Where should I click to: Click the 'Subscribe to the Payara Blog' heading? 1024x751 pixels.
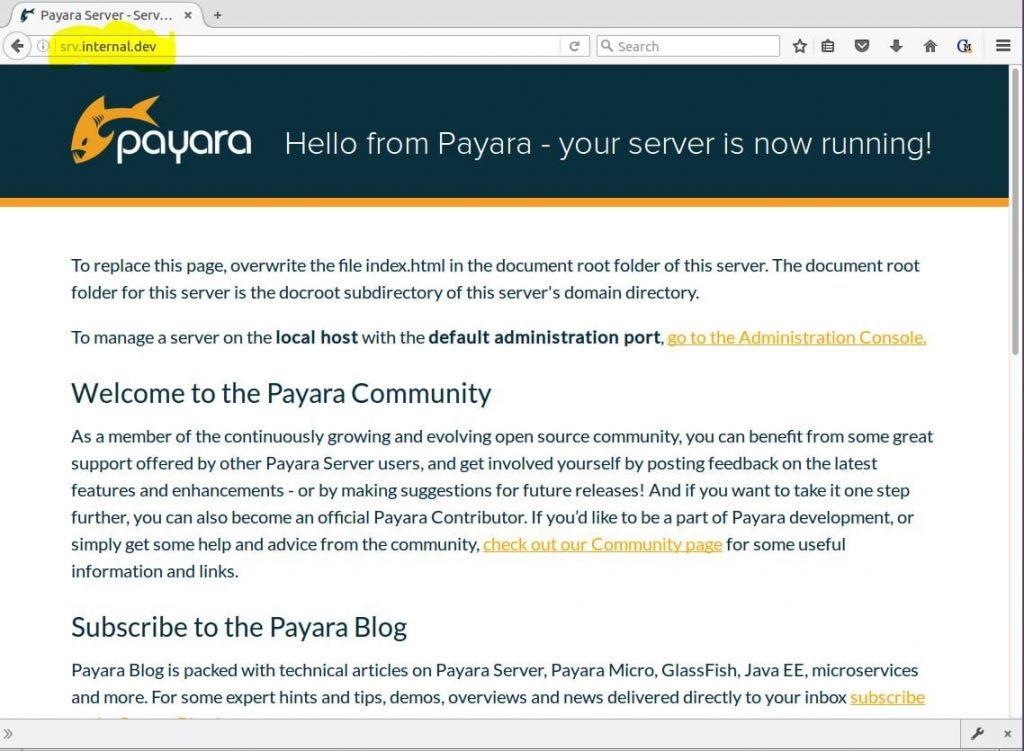(x=239, y=628)
